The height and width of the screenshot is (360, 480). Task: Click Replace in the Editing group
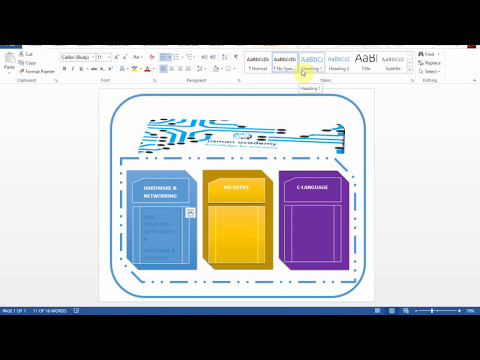pos(430,63)
